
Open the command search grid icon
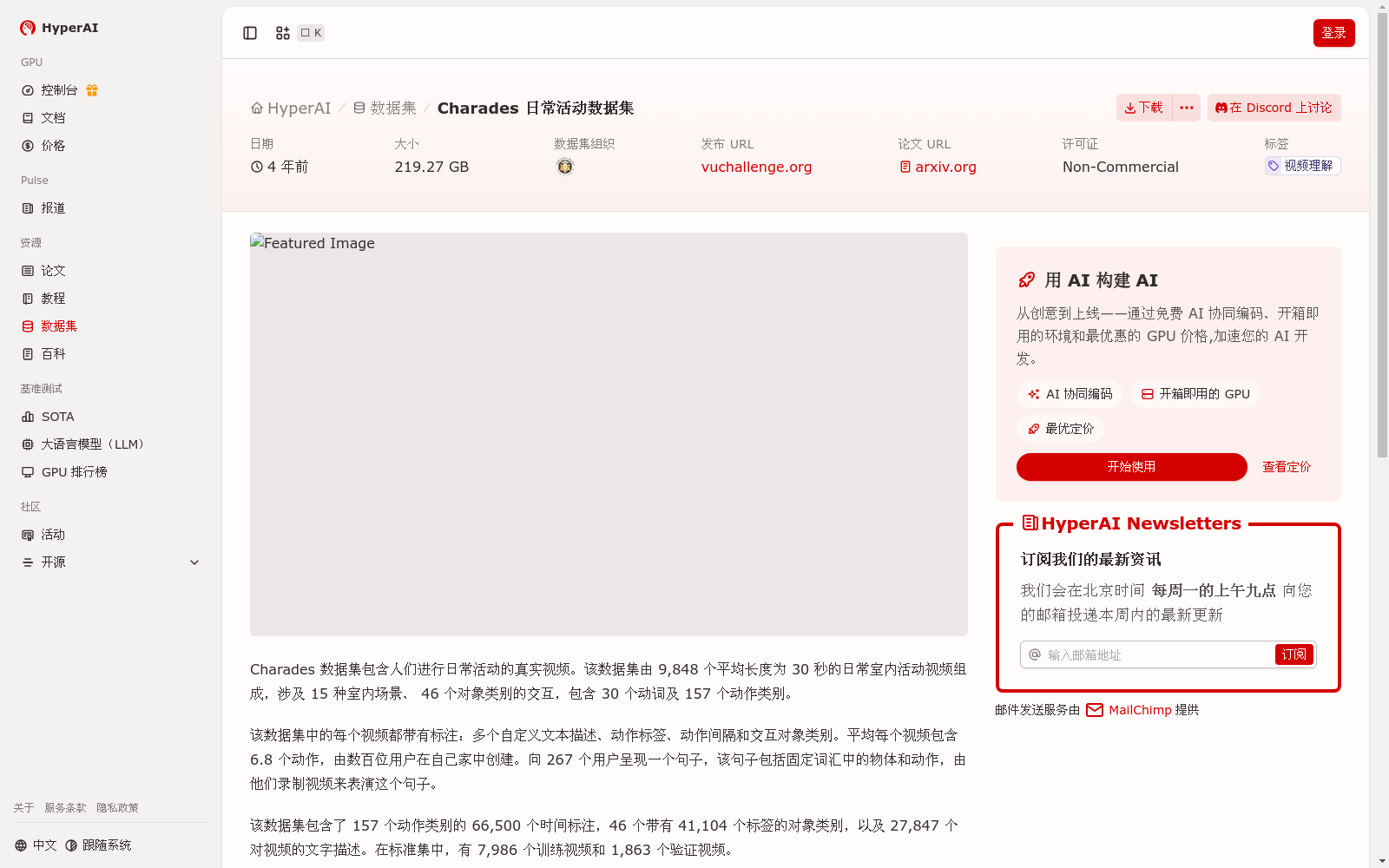[283, 33]
